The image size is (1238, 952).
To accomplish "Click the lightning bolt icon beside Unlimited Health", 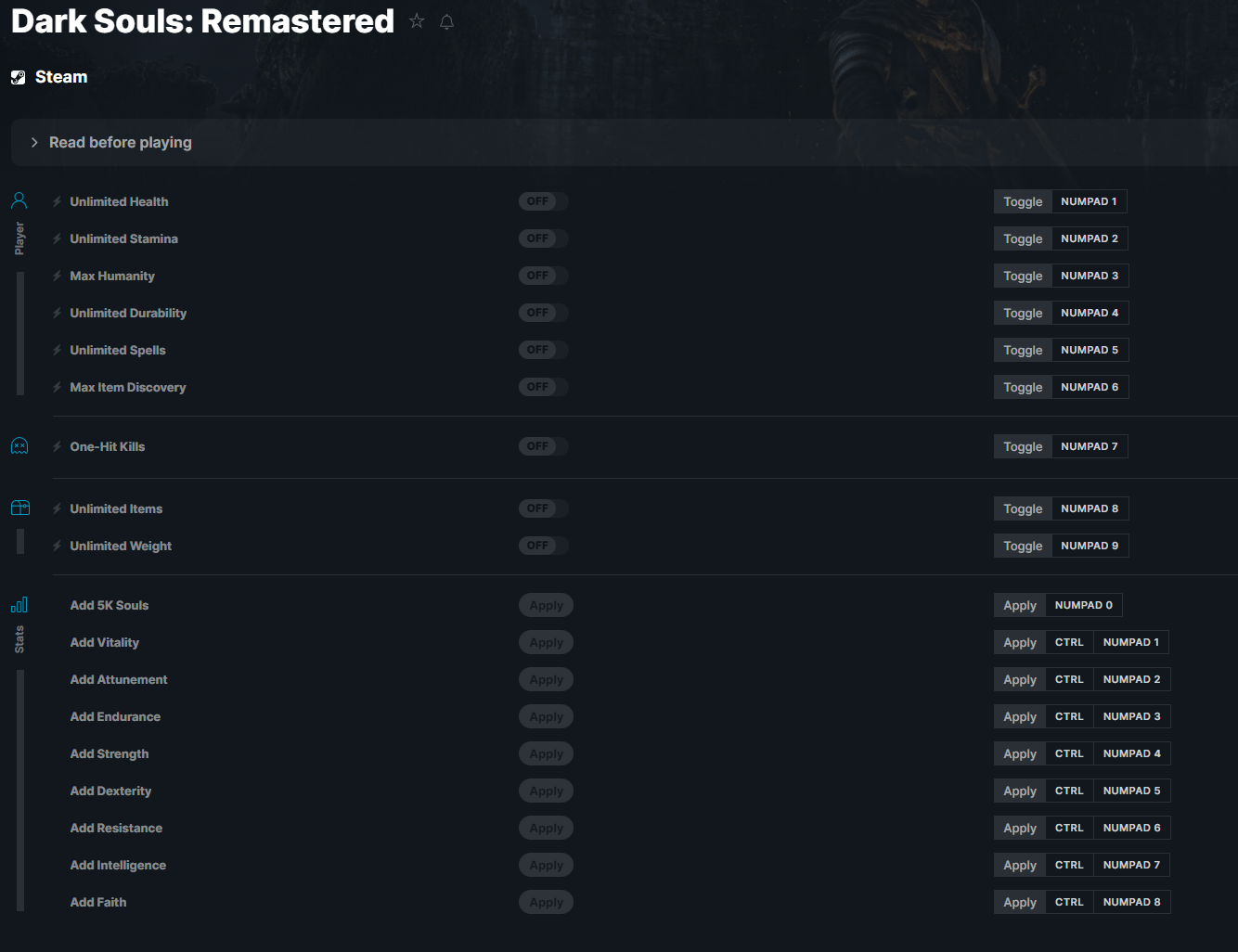I will click(58, 201).
